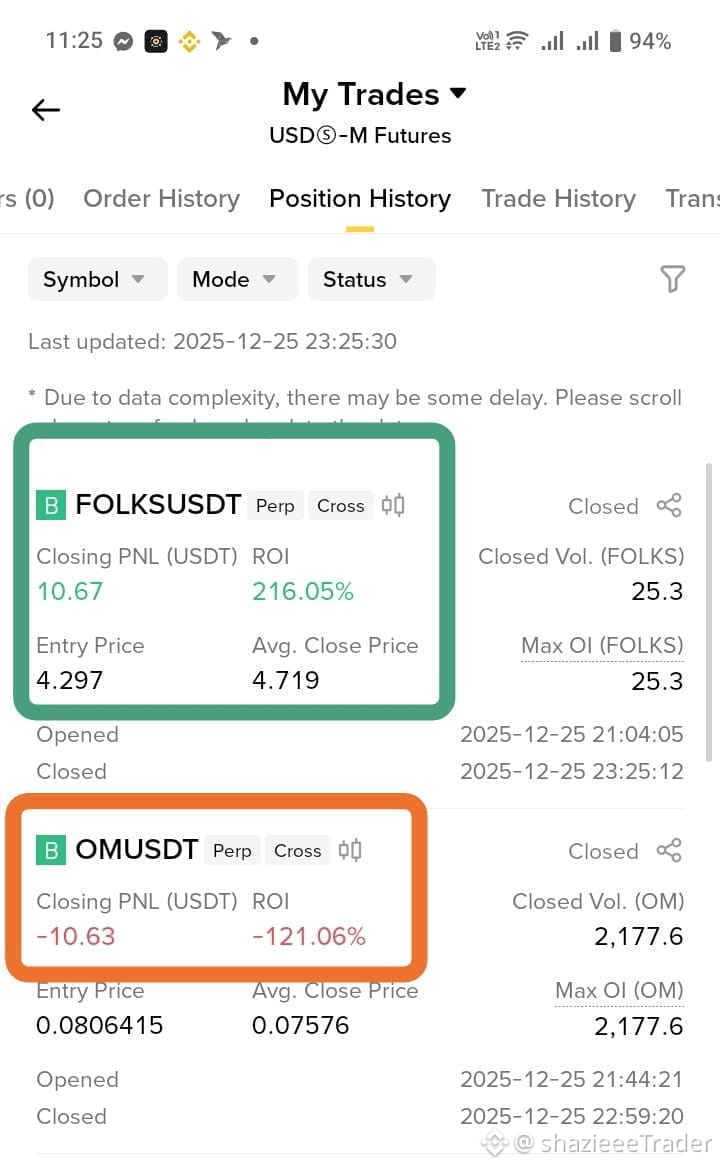Image resolution: width=720 pixels, height=1168 pixels.
Task: Tap the FOLKSUSDT symbol name
Action: (158, 504)
